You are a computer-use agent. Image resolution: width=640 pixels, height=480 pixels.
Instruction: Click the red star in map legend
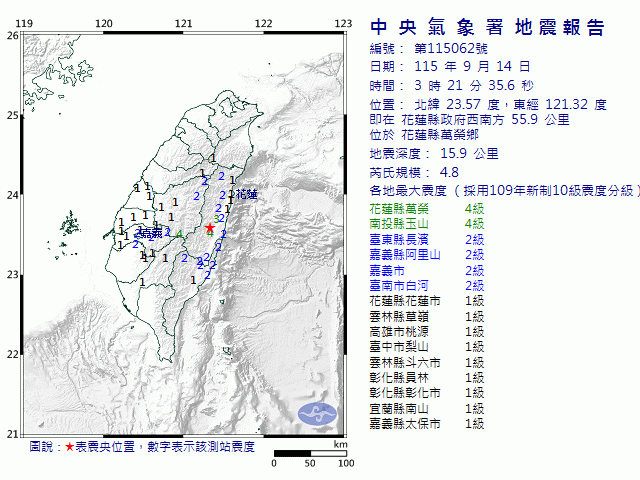point(69,447)
